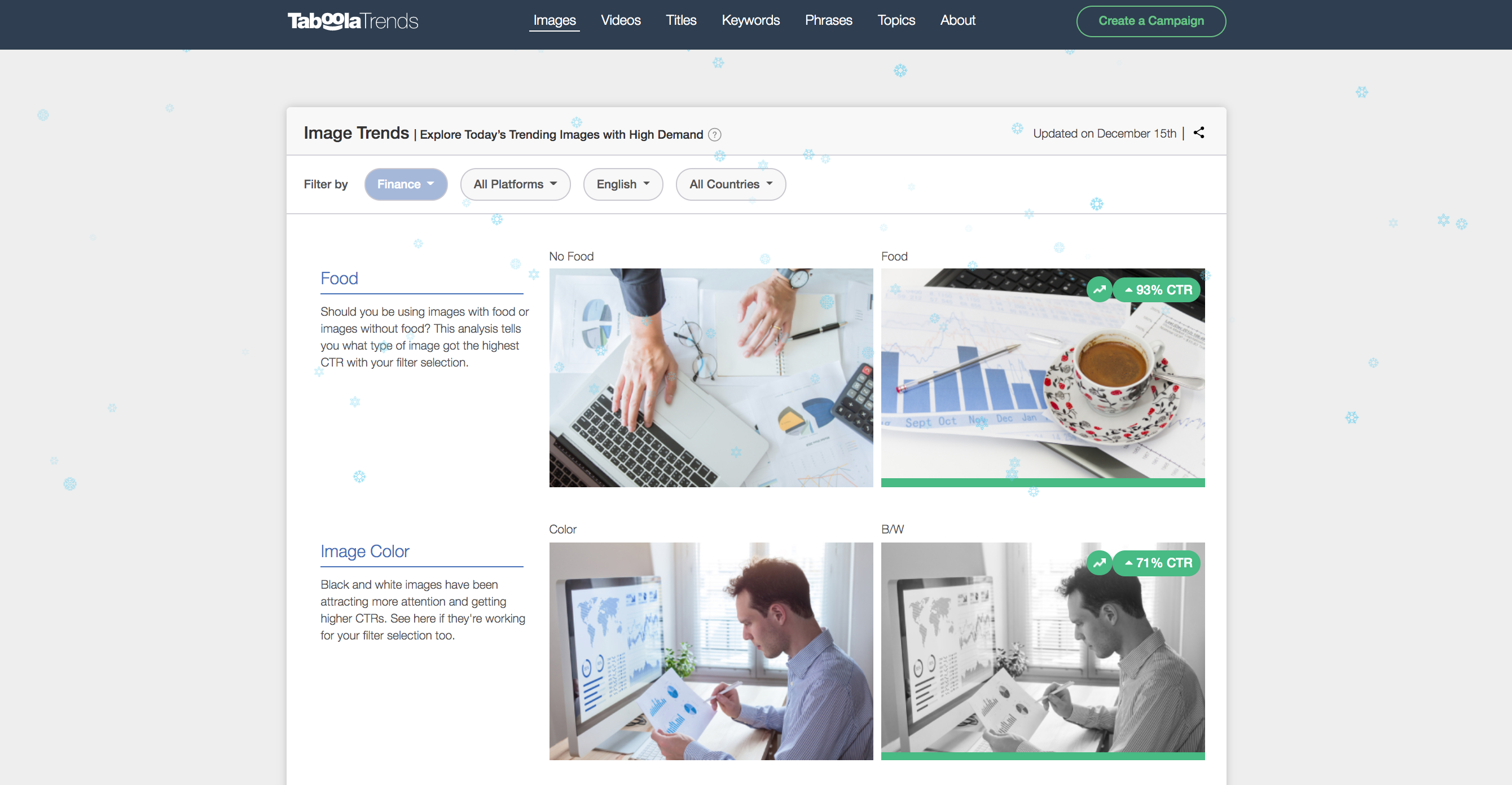Select the Images tab in the navigation
Viewport: 1512px width, 785px height.
click(x=554, y=20)
